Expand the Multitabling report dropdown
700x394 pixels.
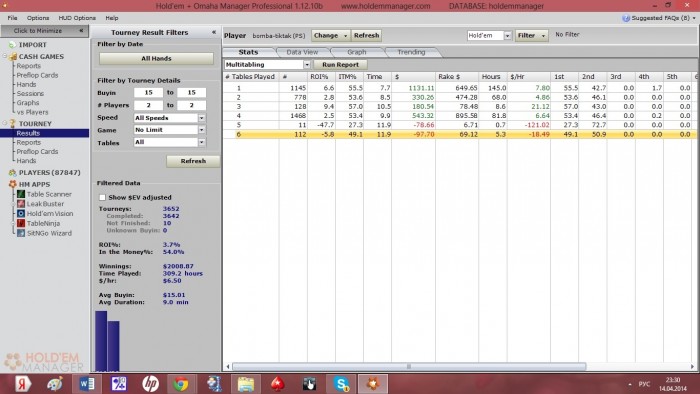[307, 65]
